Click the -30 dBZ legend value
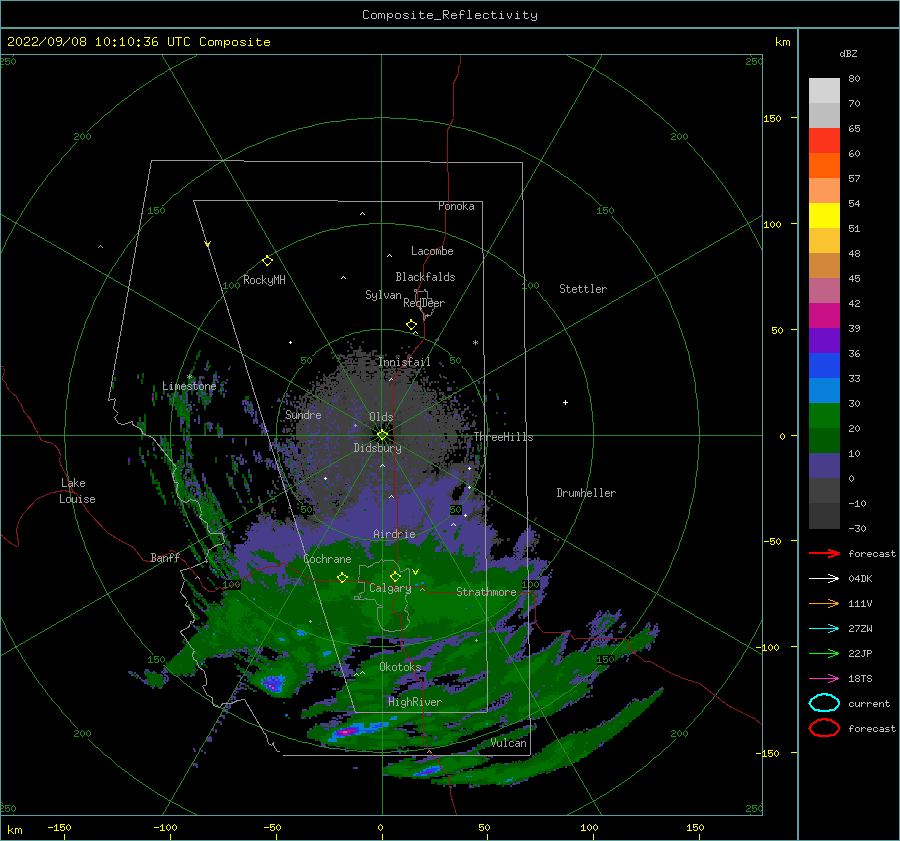900x841 pixels. click(858, 528)
